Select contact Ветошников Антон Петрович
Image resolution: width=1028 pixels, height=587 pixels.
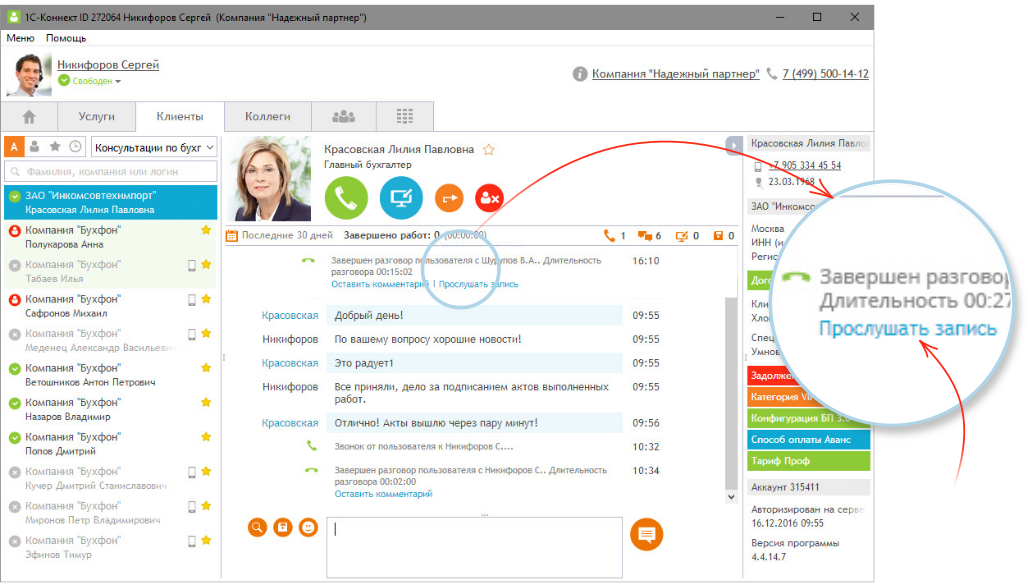point(111,375)
